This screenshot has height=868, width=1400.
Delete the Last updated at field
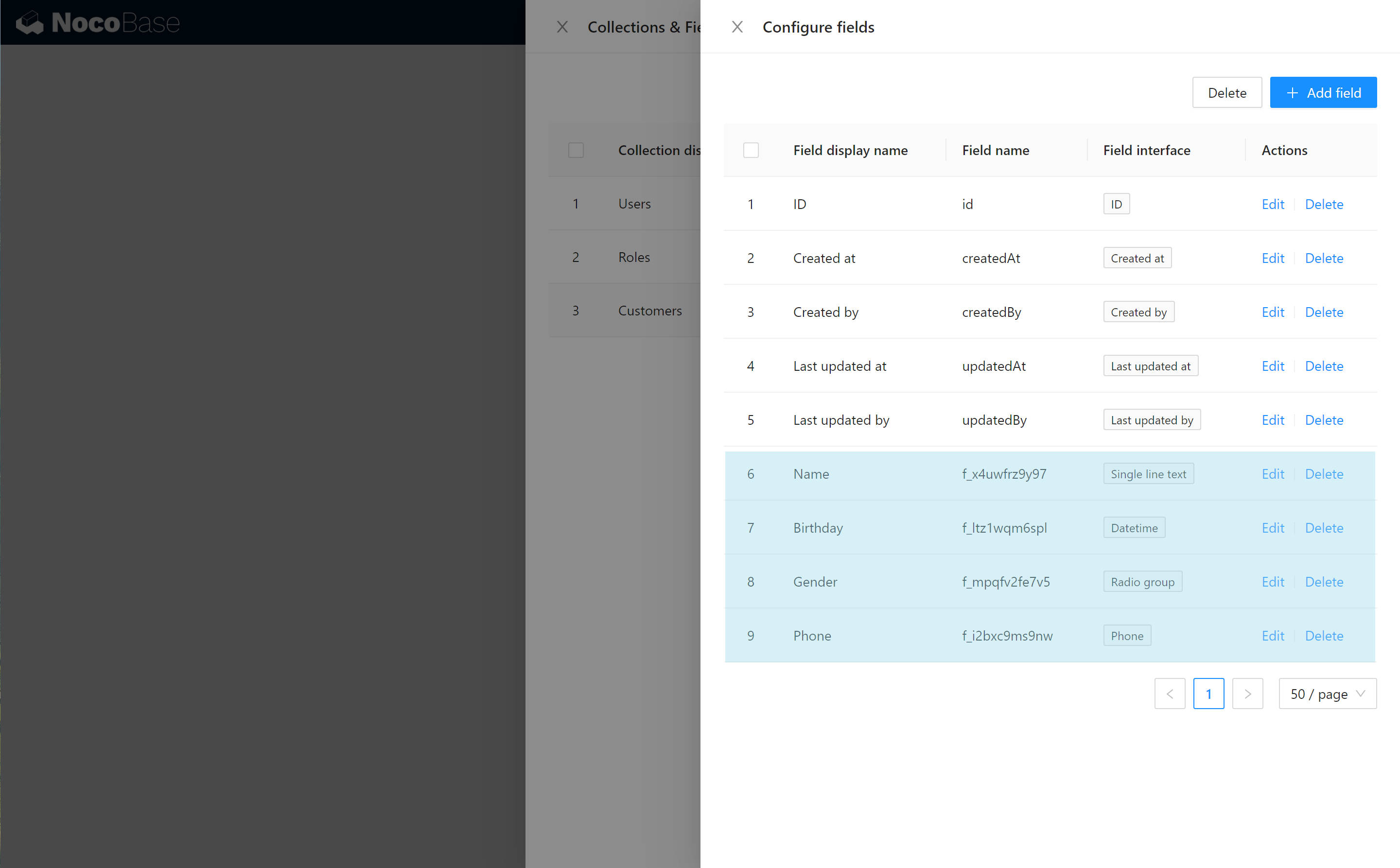point(1324,365)
